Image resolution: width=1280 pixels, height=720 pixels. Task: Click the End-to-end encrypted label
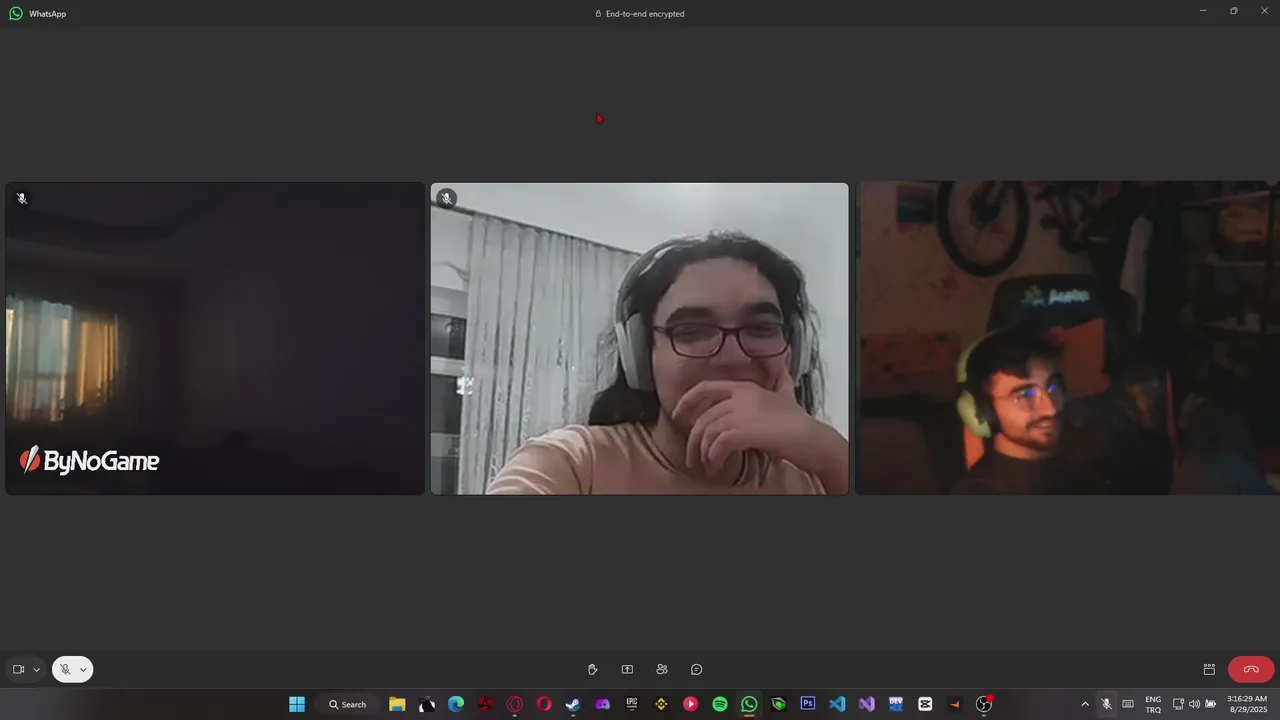pos(640,14)
